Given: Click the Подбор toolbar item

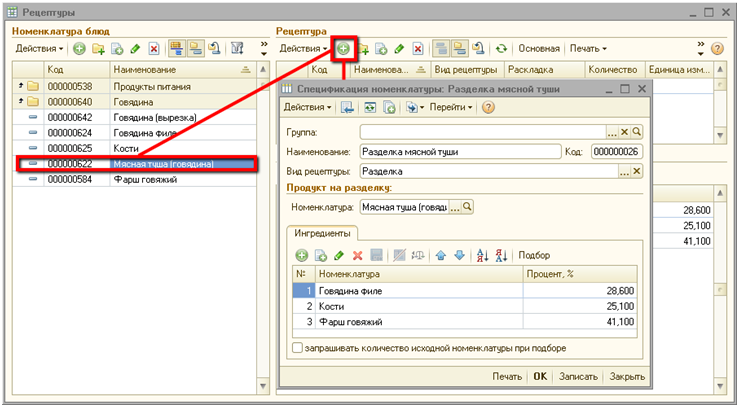Looking at the screenshot, I should (x=534, y=255).
